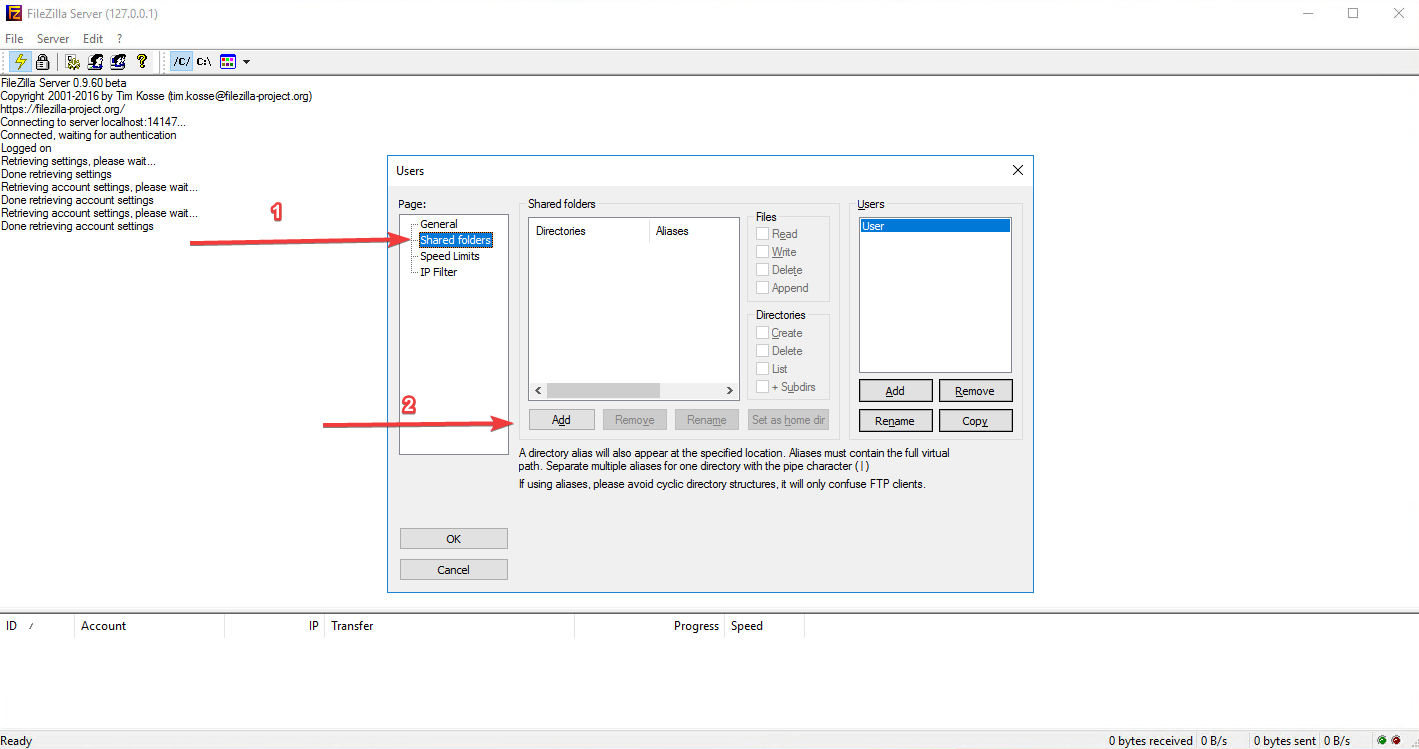Click the green status LED in status bar
The height and width of the screenshot is (749, 1419).
[x=1381, y=741]
